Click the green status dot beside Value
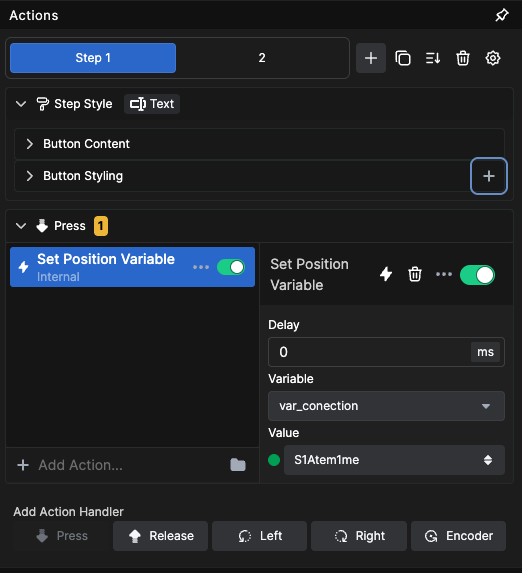Image resolution: width=522 pixels, height=573 pixels. (274, 460)
